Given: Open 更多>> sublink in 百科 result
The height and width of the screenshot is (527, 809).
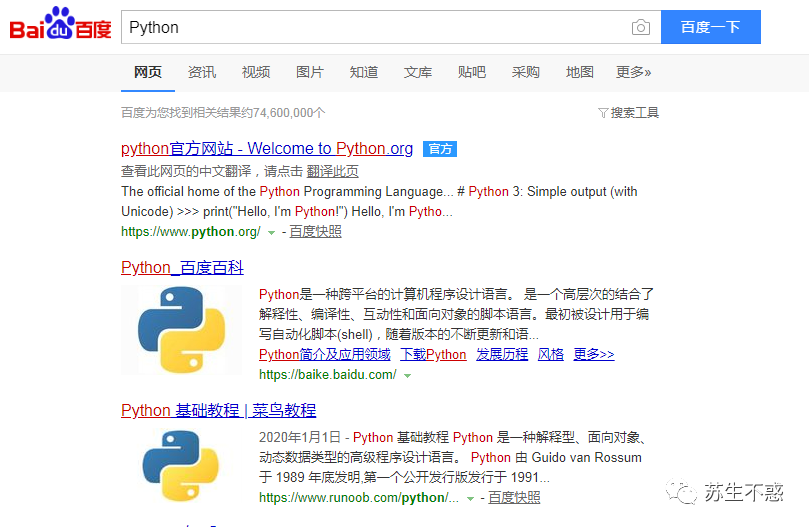Looking at the screenshot, I should tap(594, 355).
